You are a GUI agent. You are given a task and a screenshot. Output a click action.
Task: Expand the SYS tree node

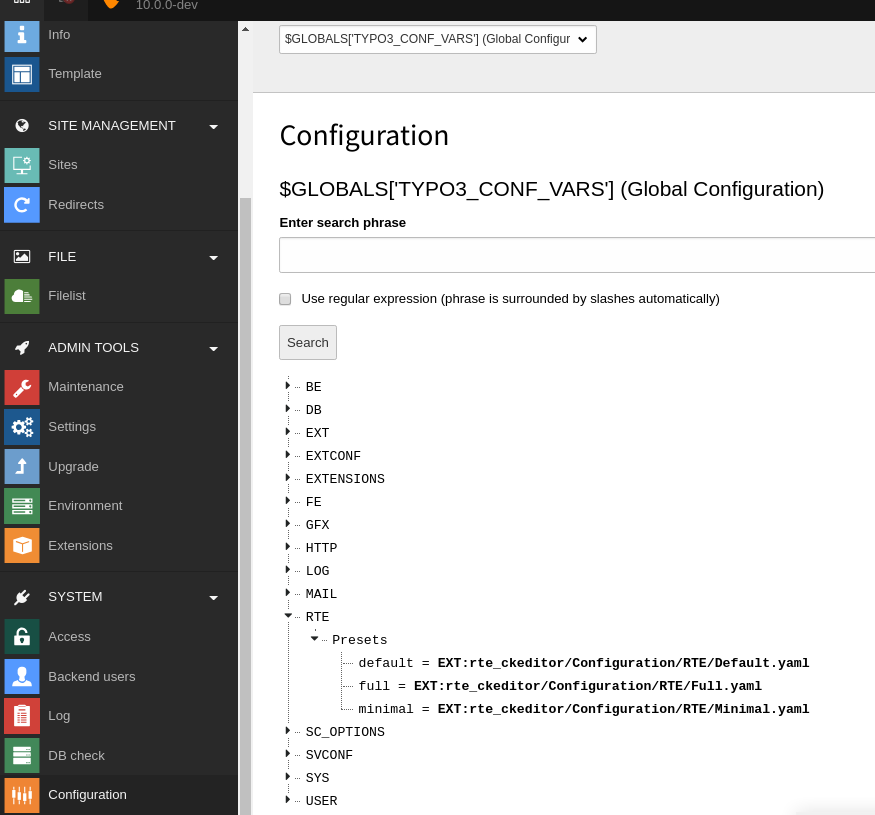(288, 777)
